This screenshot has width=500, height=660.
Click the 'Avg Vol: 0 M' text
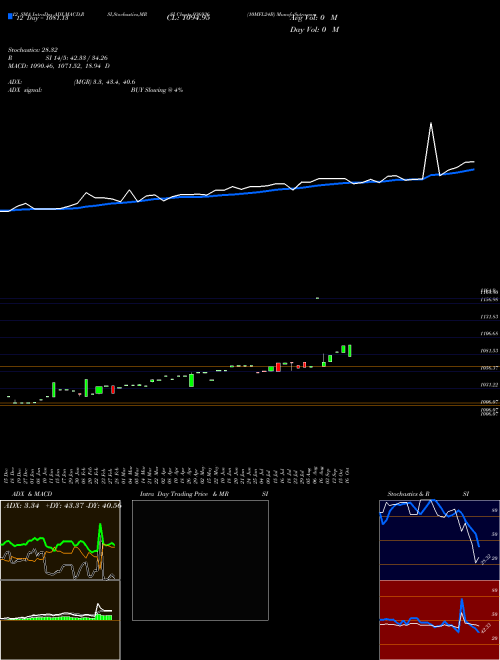pyautogui.click(x=314, y=18)
